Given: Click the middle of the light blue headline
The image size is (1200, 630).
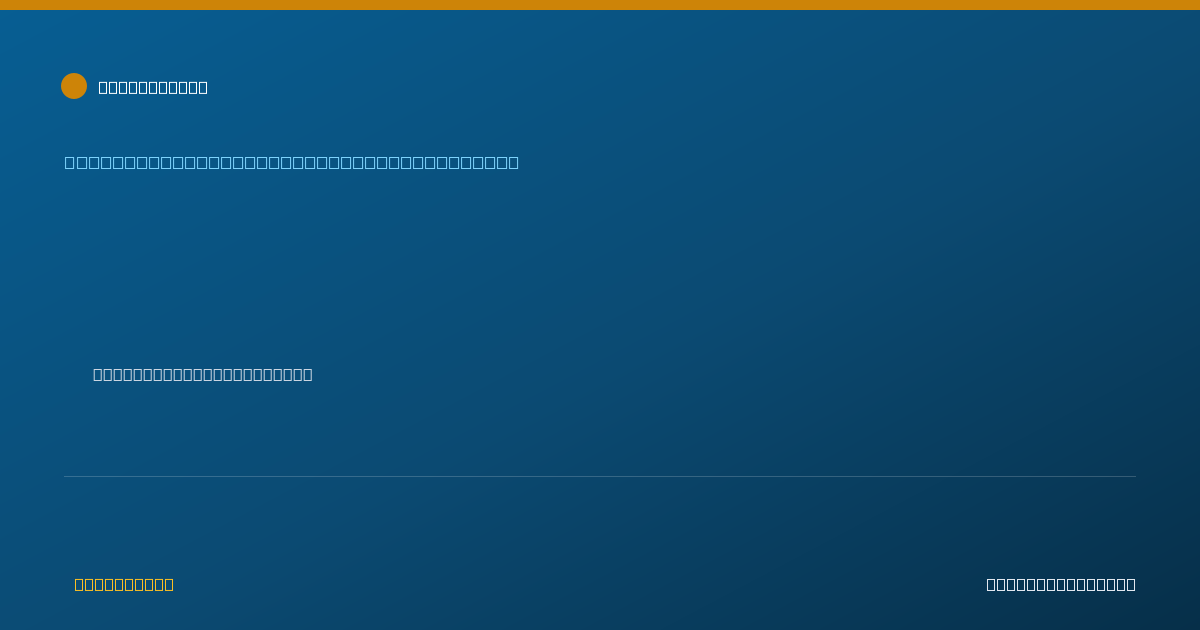Looking at the screenshot, I should click(292, 162).
